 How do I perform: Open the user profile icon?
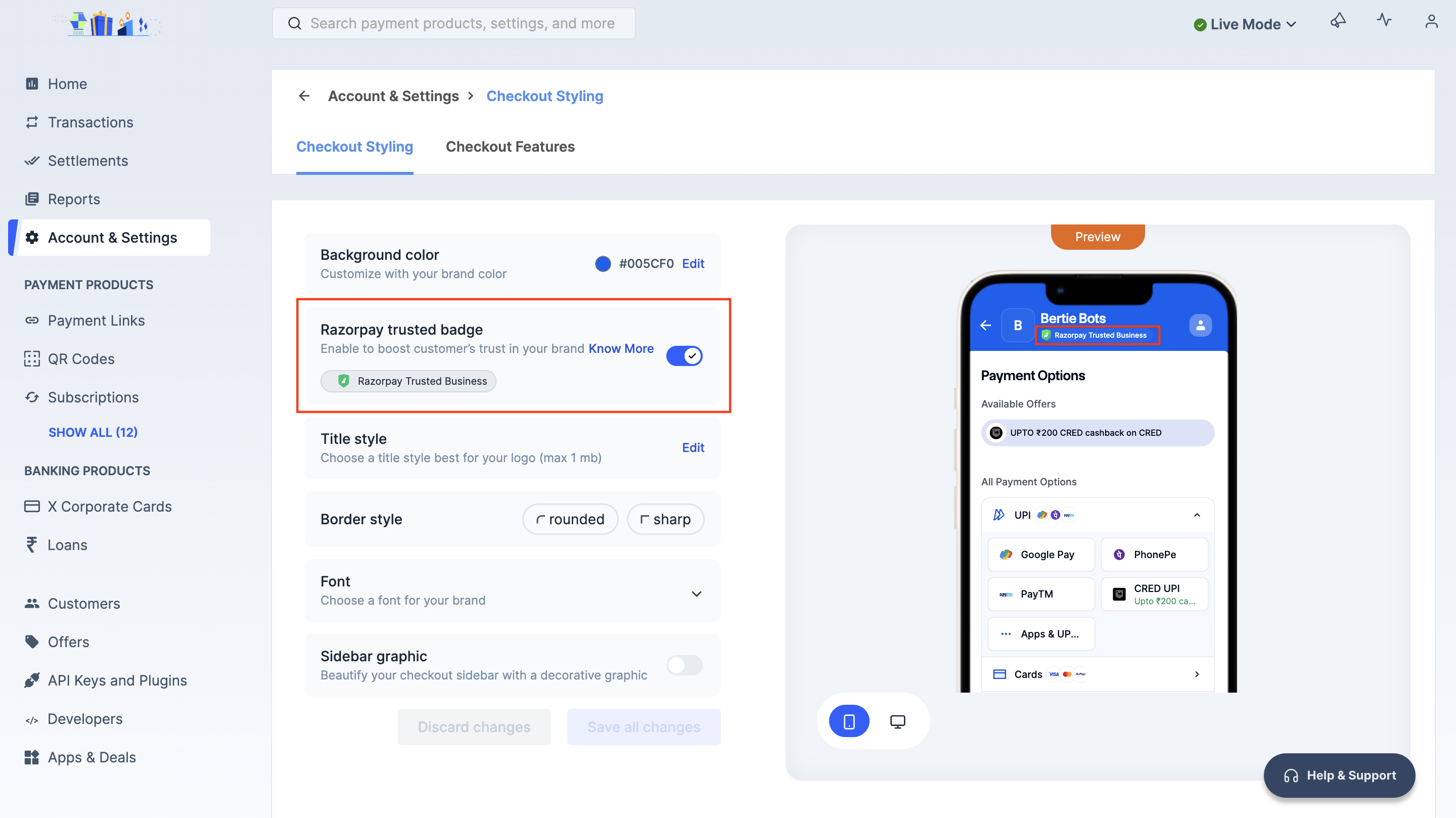(x=1431, y=21)
